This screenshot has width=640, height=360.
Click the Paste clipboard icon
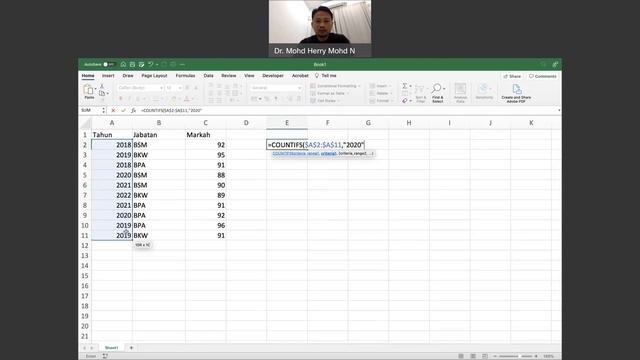88,90
